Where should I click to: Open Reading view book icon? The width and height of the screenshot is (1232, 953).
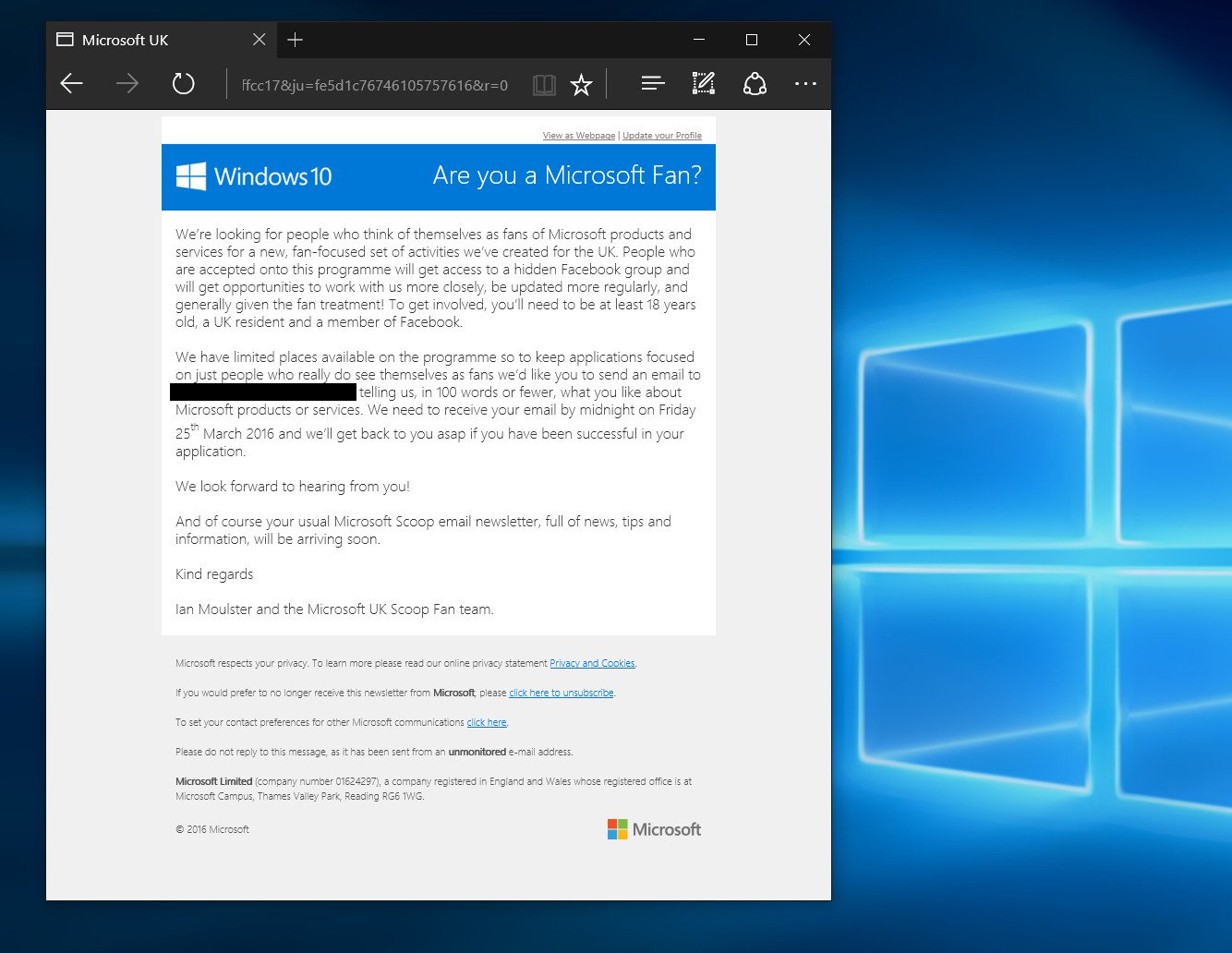tap(544, 85)
